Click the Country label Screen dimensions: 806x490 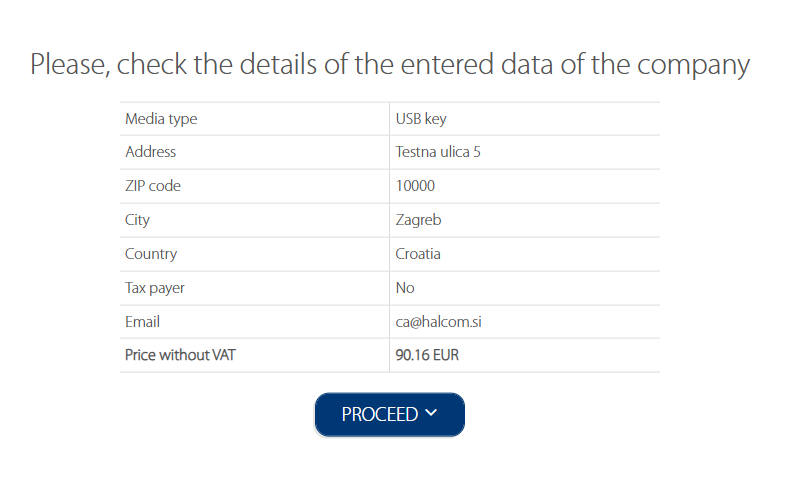pyautogui.click(x=151, y=254)
